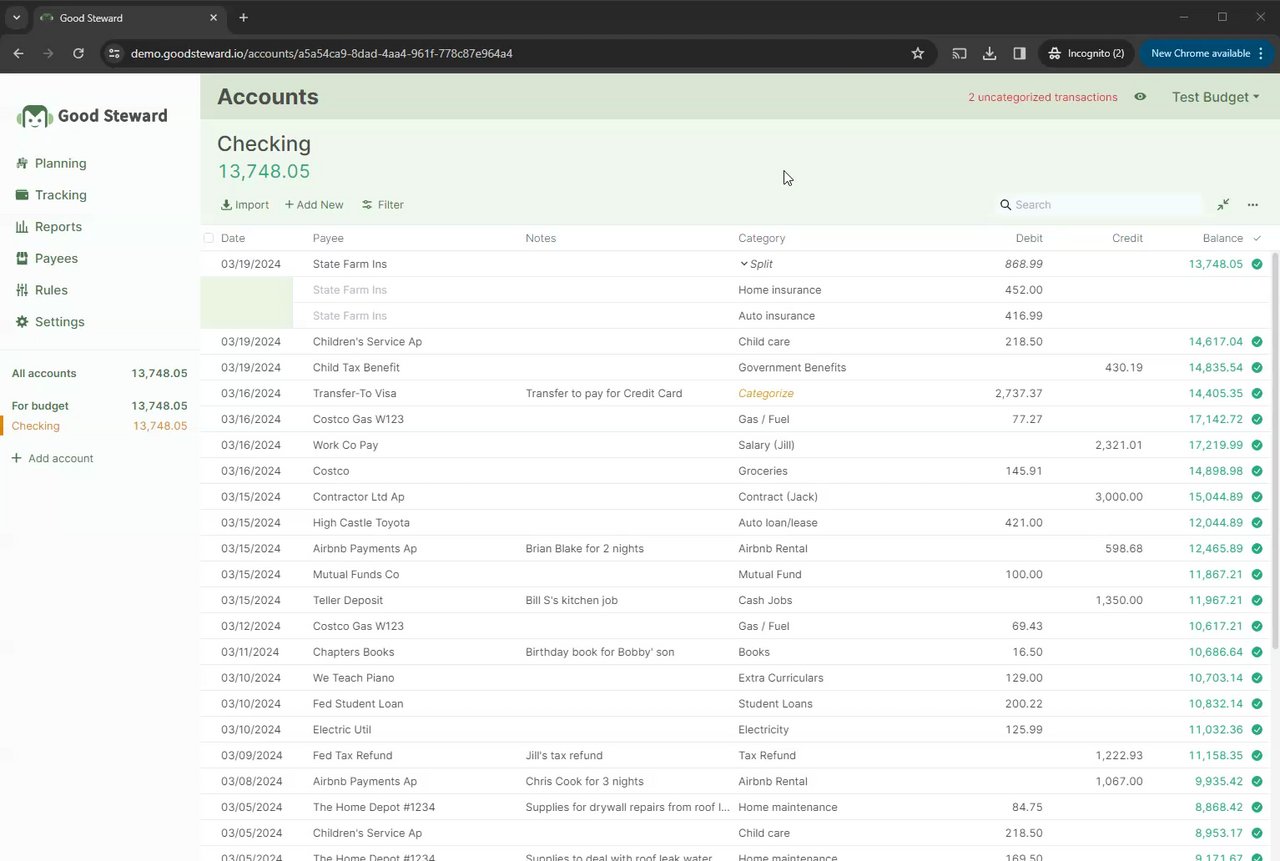Click the collapse rows arrows icon
This screenshot has height=861, width=1280.
coord(1223,205)
